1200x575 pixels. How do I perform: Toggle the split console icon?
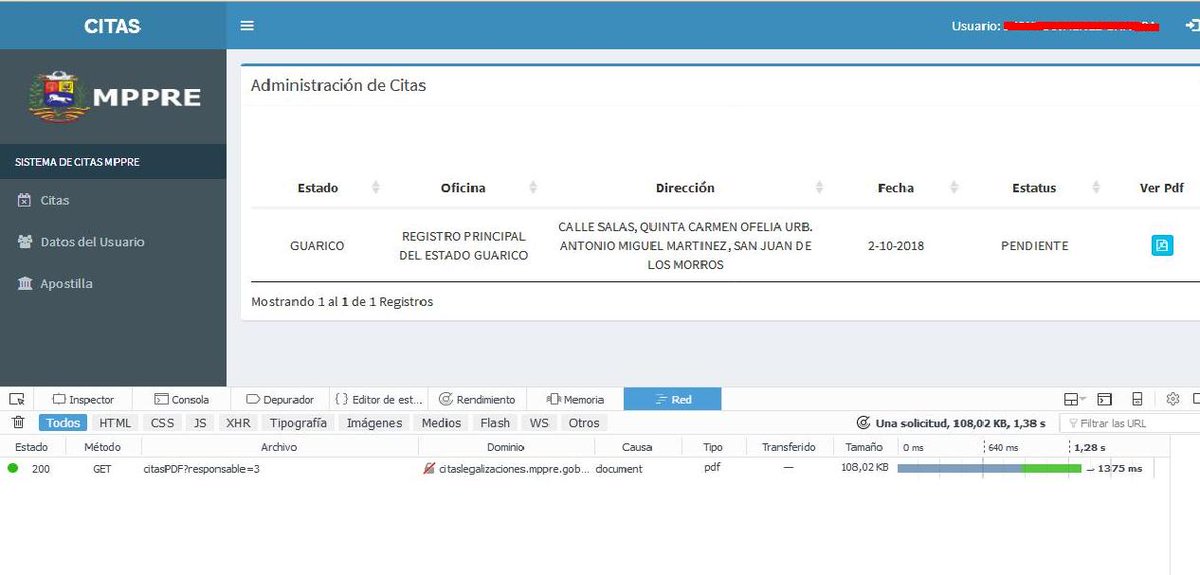tap(1105, 399)
